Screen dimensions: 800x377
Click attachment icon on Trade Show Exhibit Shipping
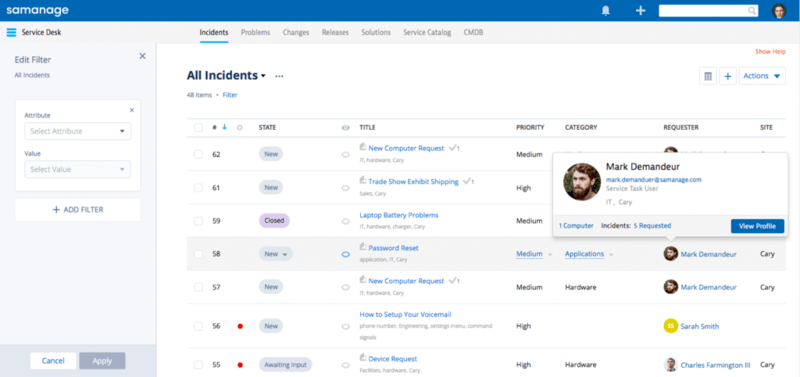[363, 181]
